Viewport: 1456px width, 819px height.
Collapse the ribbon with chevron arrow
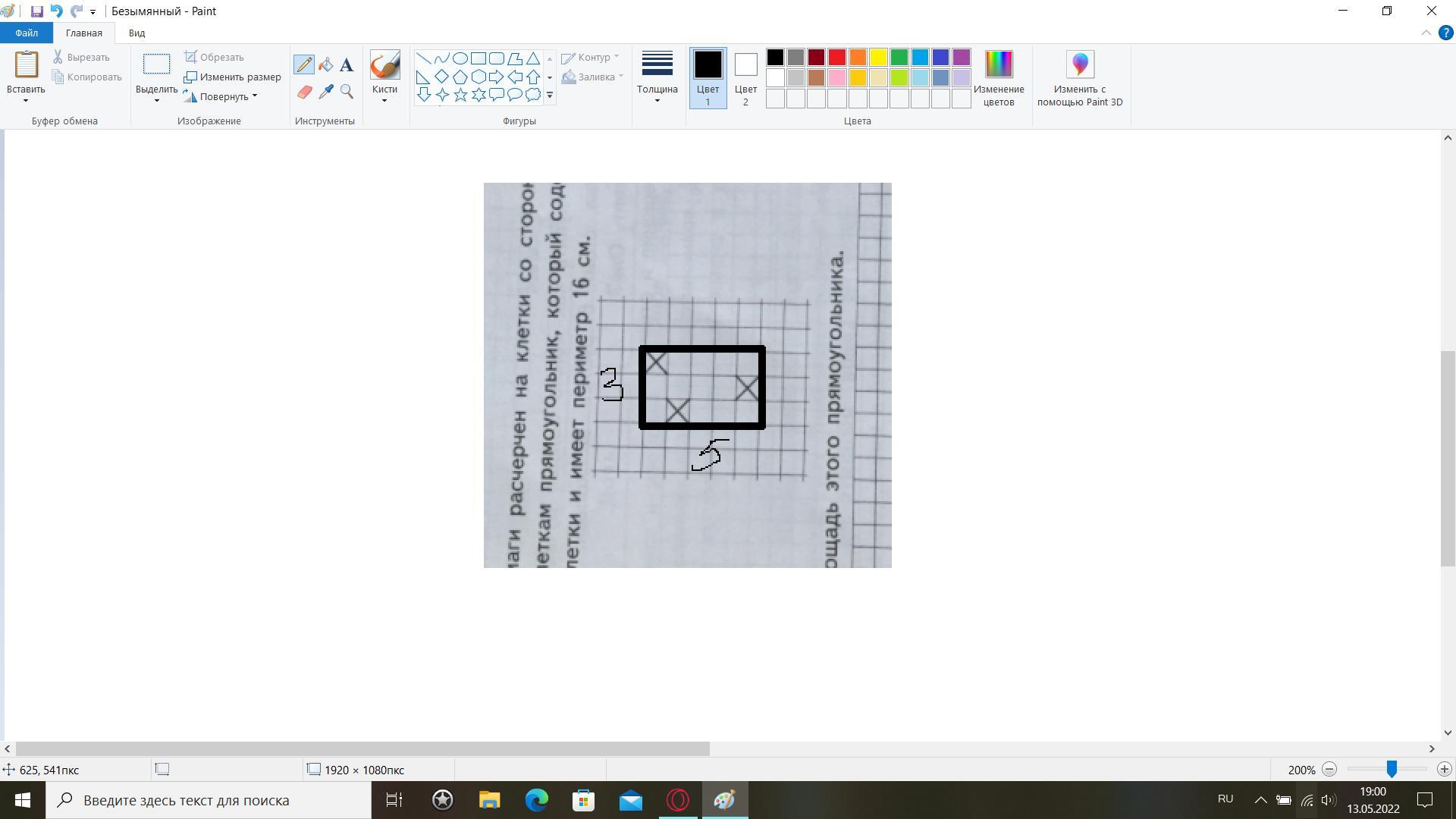1426,33
